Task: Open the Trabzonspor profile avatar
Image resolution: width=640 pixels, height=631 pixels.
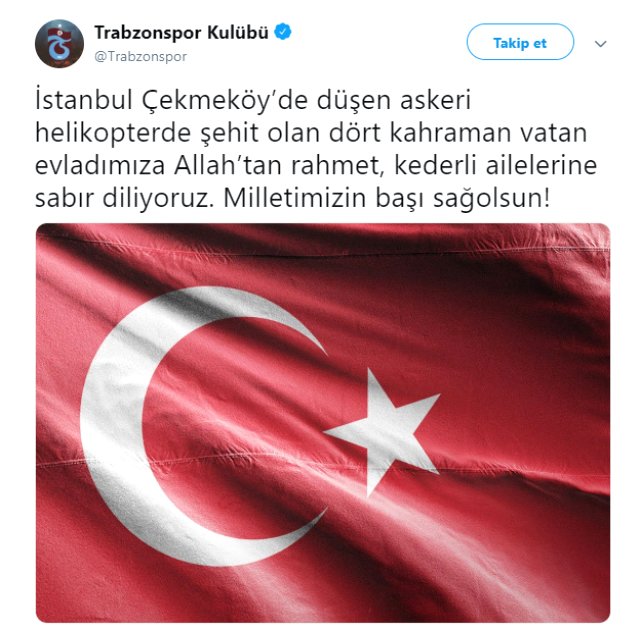Action: coord(59,43)
